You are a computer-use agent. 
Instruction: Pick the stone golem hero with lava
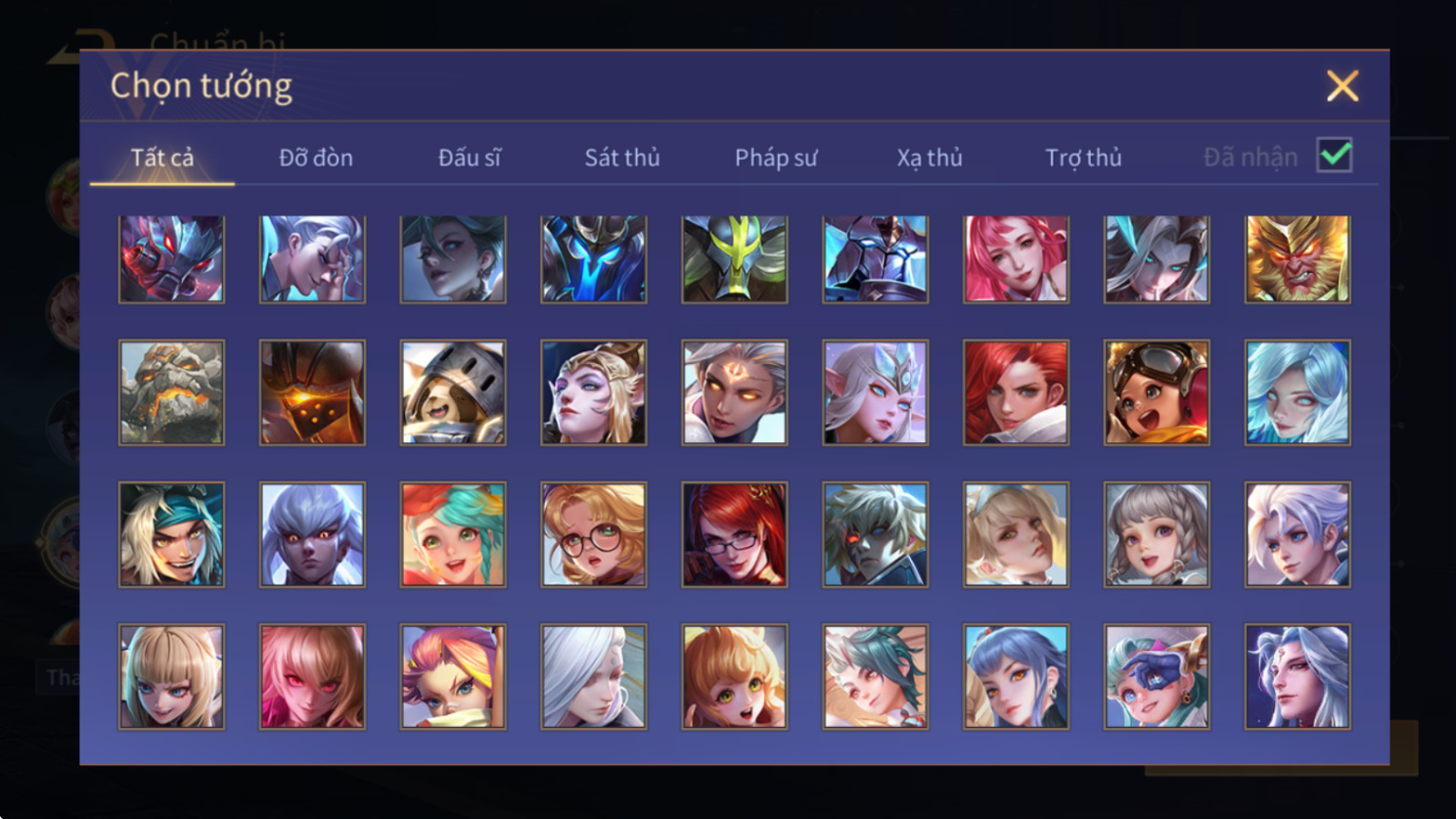click(x=171, y=392)
